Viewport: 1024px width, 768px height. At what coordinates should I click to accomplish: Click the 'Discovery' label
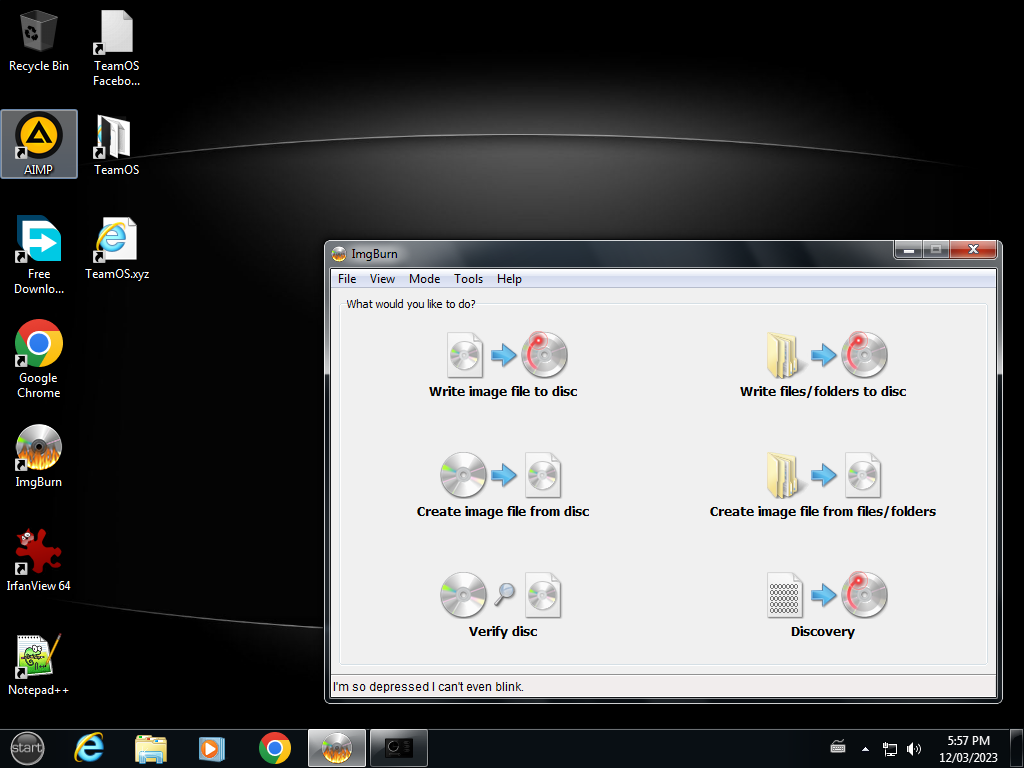[x=823, y=632]
